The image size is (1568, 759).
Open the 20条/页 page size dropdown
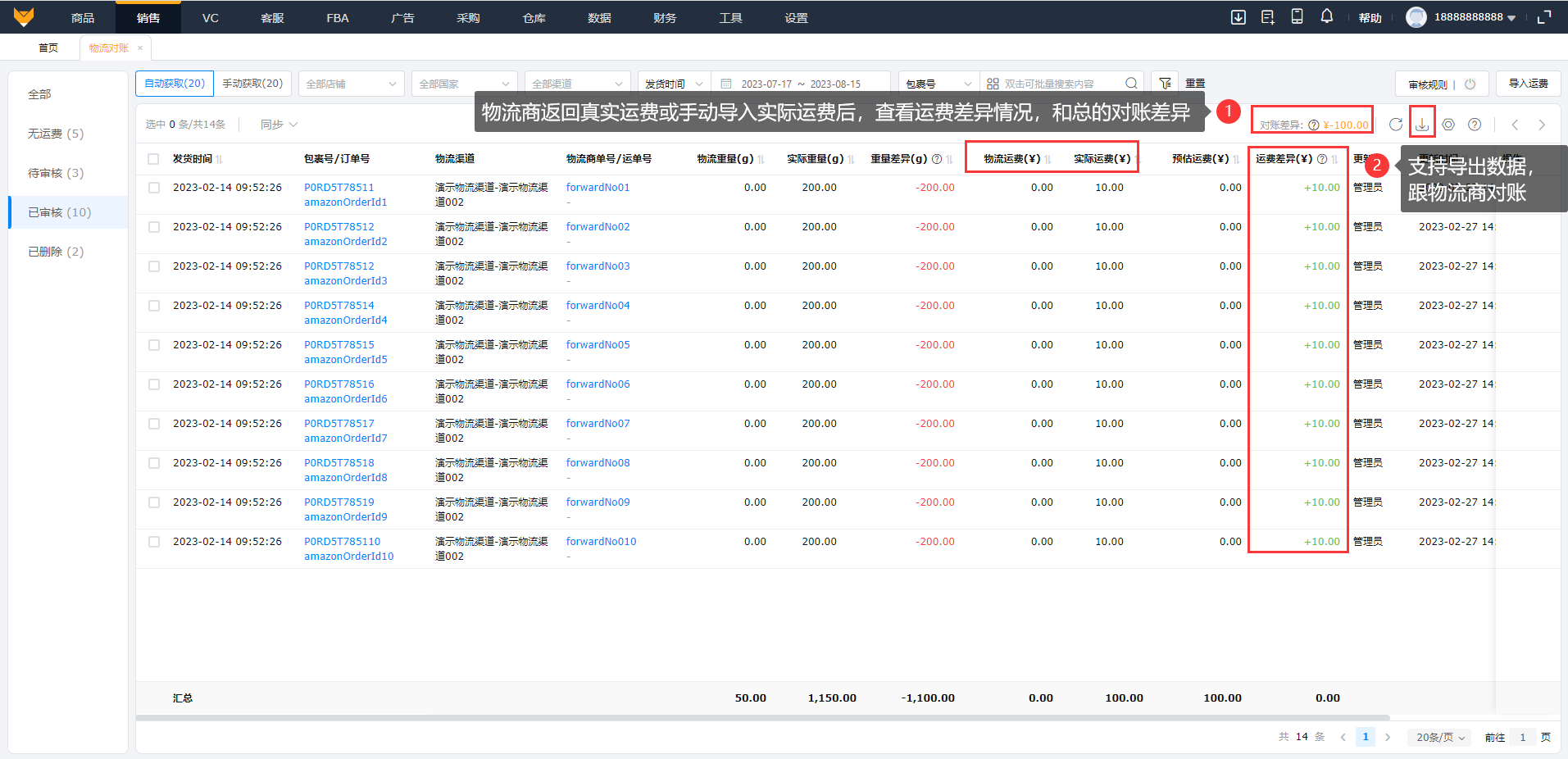click(1438, 737)
